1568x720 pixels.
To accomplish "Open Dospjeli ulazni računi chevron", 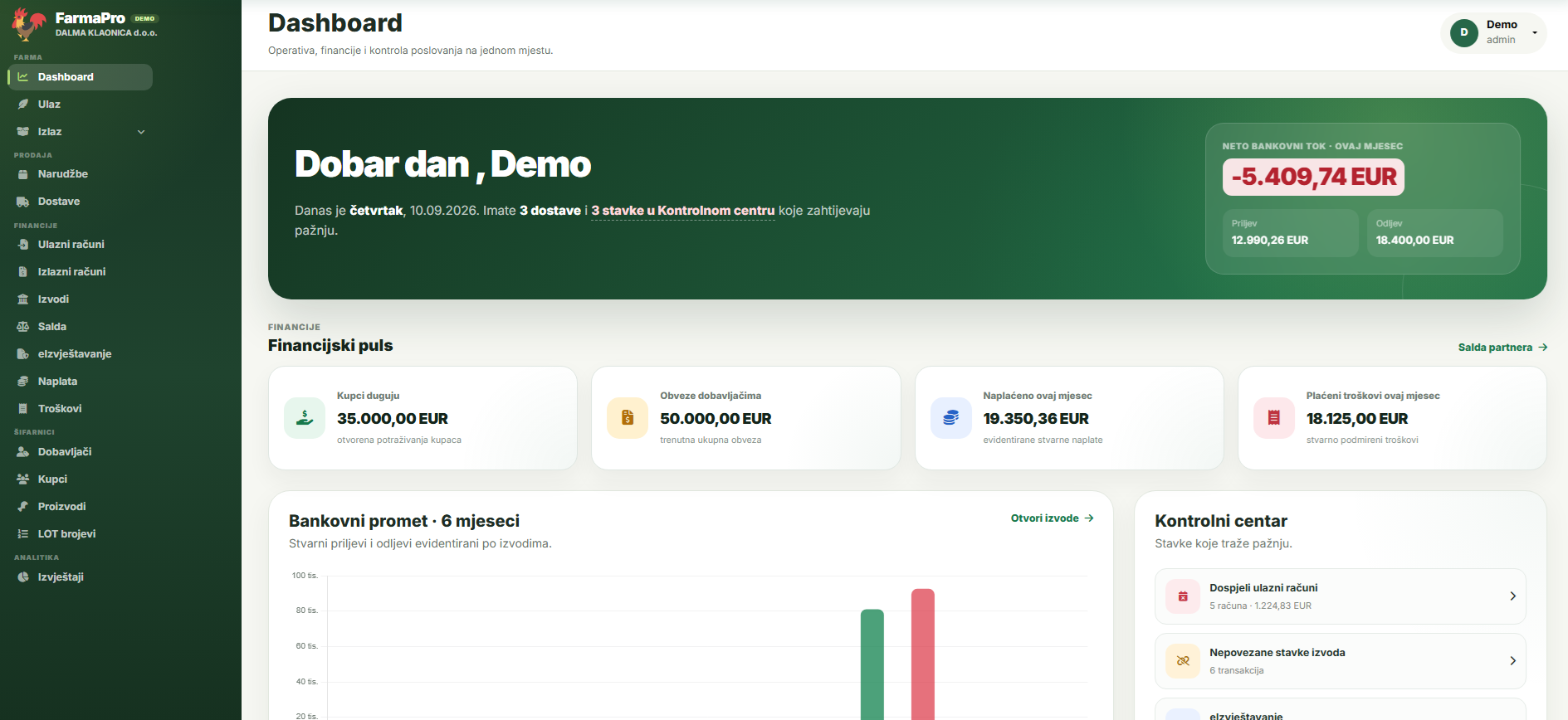I will point(1512,596).
